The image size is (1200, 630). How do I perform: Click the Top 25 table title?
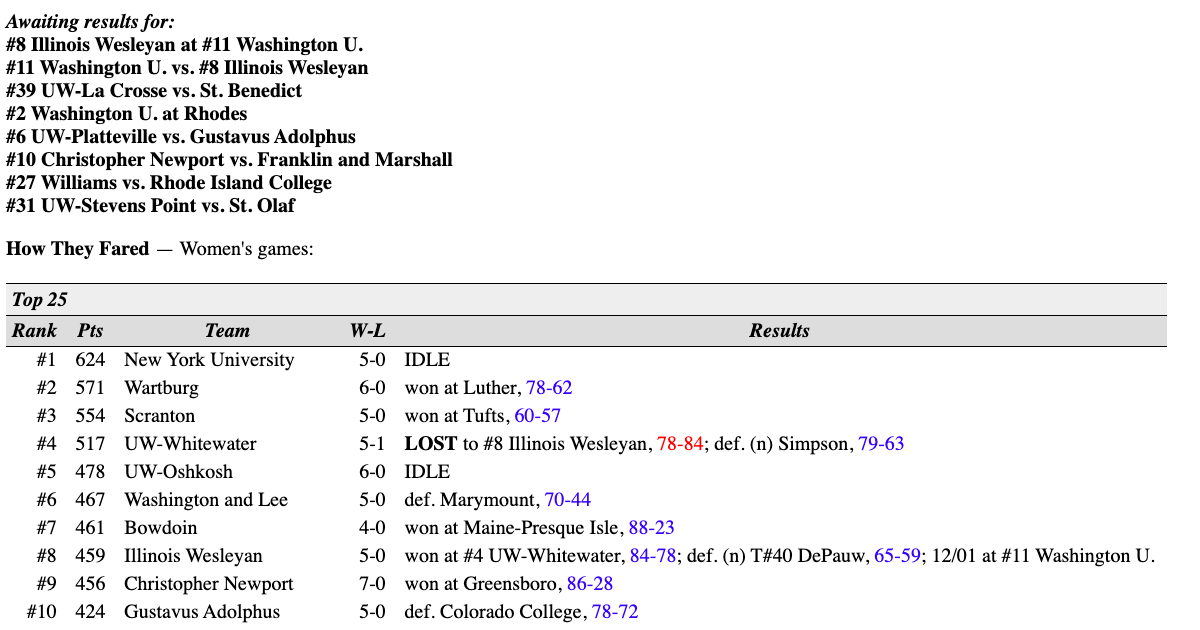(40, 300)
